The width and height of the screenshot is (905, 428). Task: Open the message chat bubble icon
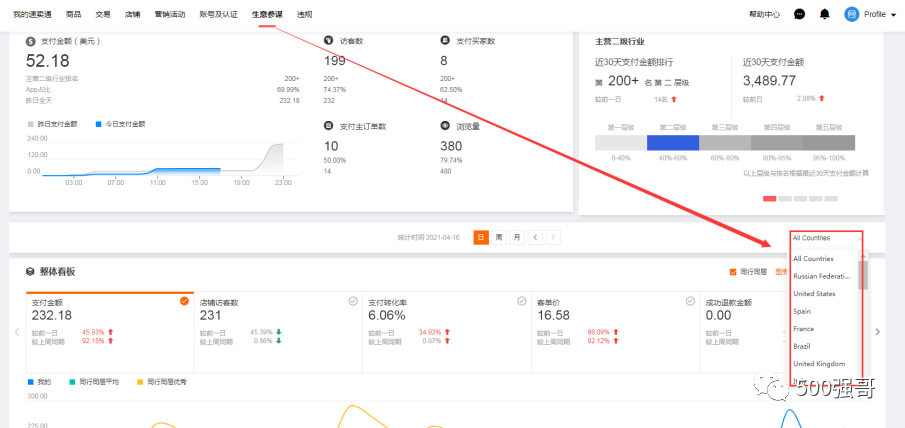pos(799,14)
